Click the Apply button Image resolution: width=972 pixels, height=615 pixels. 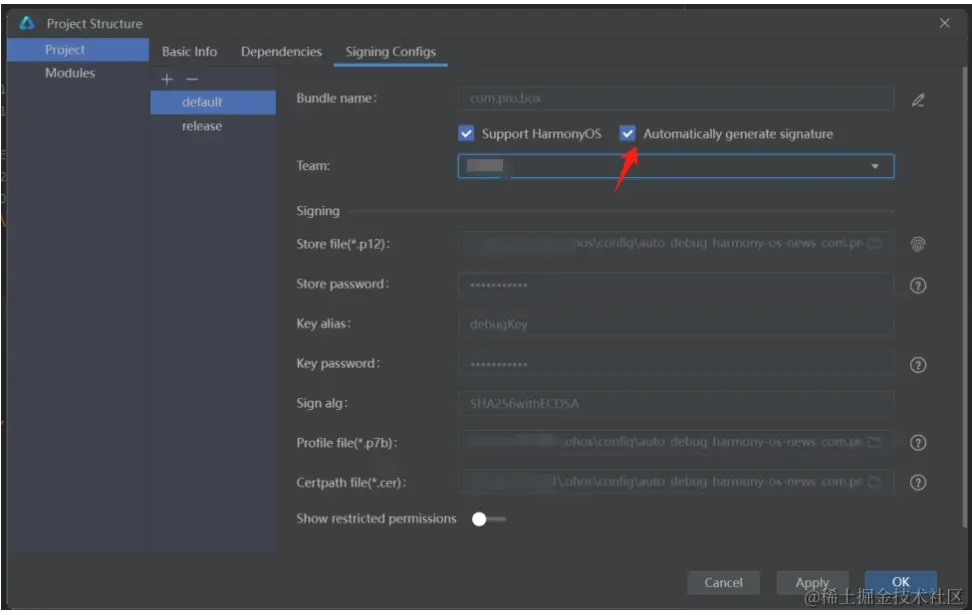point(812,583)
